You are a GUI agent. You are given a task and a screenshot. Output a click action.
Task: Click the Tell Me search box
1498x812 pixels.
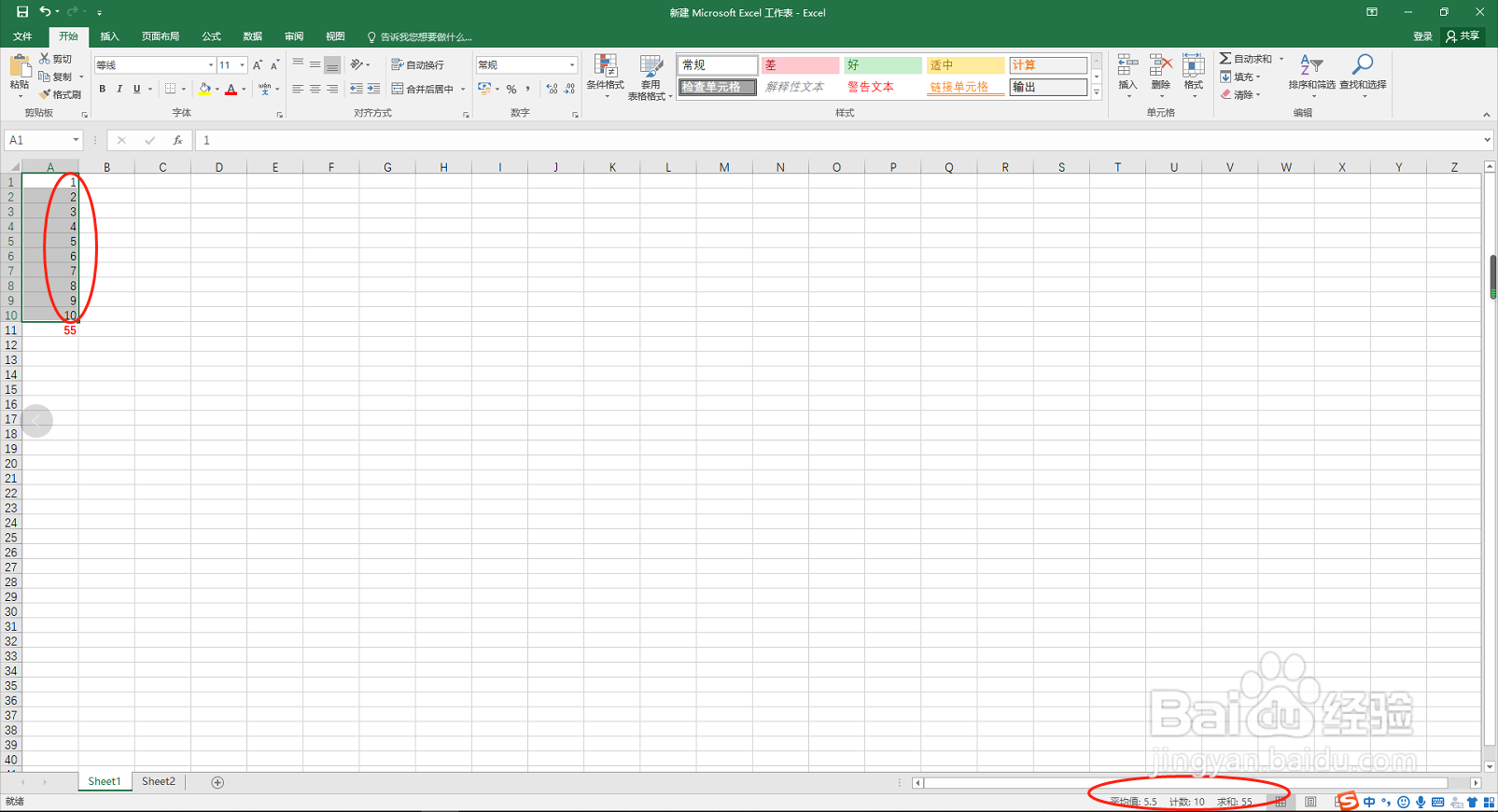[420, 36]
